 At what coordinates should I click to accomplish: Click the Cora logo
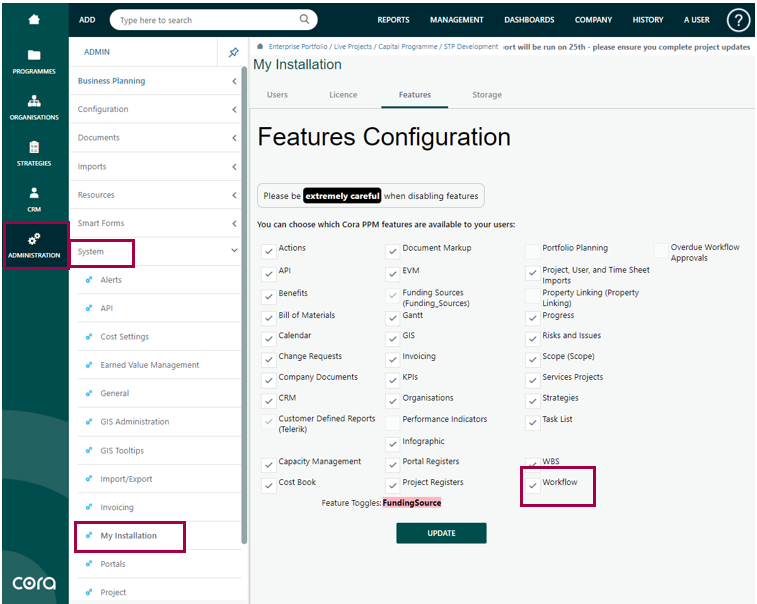(x=34, y=583)
